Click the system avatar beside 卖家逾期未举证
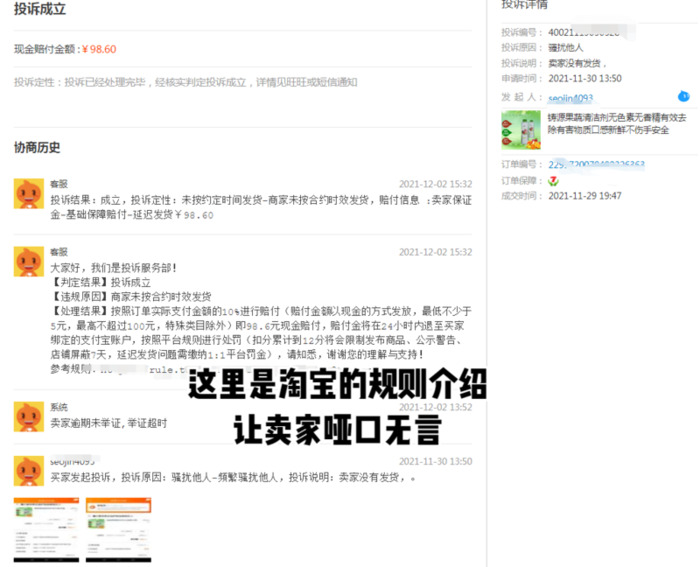The height and width of the screenshot is (567, 700). click(x=29, y=417)
